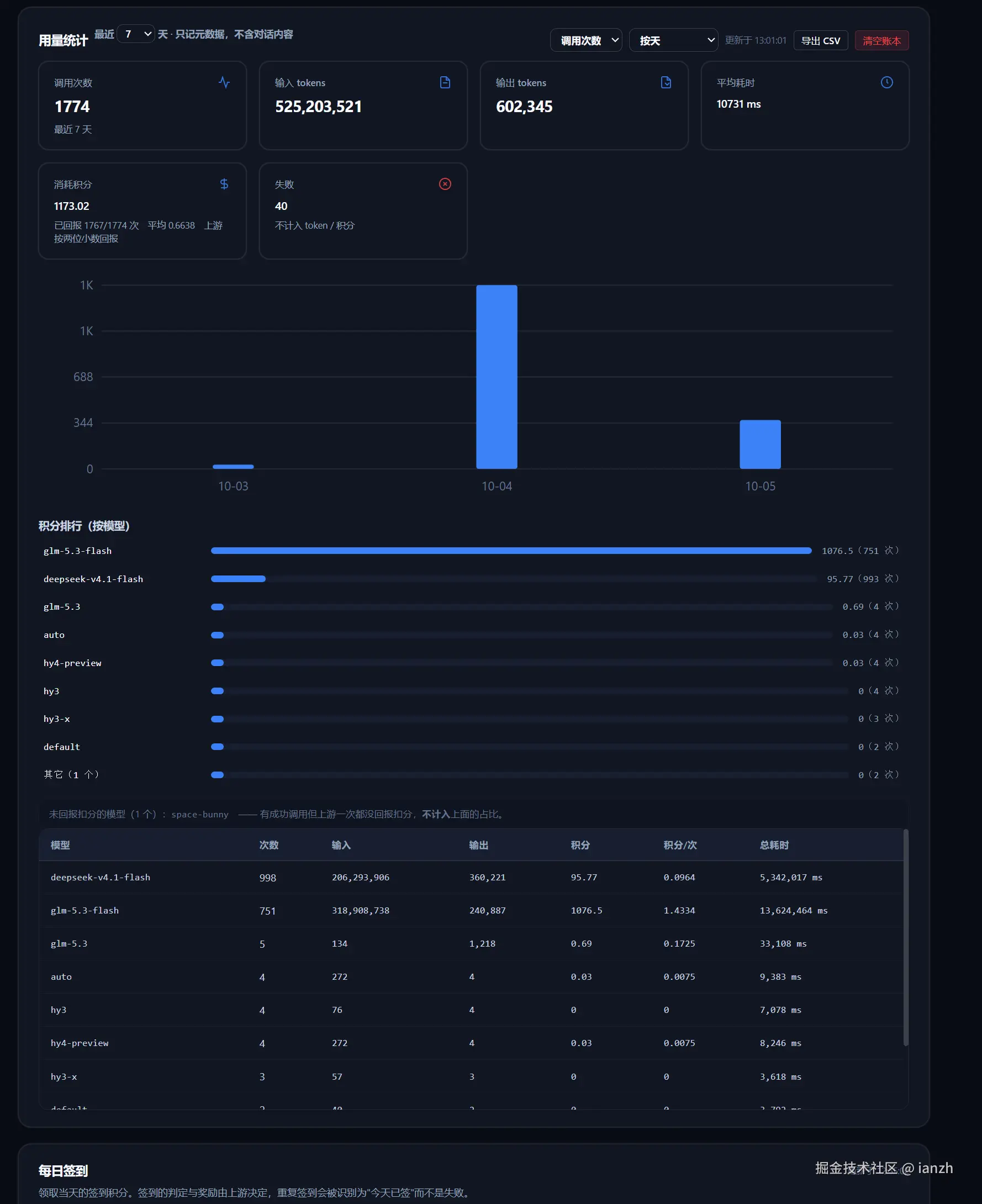Click the 13,624,464 ms table cell
Screen dimensions: 982x1204
pos(794,911)
